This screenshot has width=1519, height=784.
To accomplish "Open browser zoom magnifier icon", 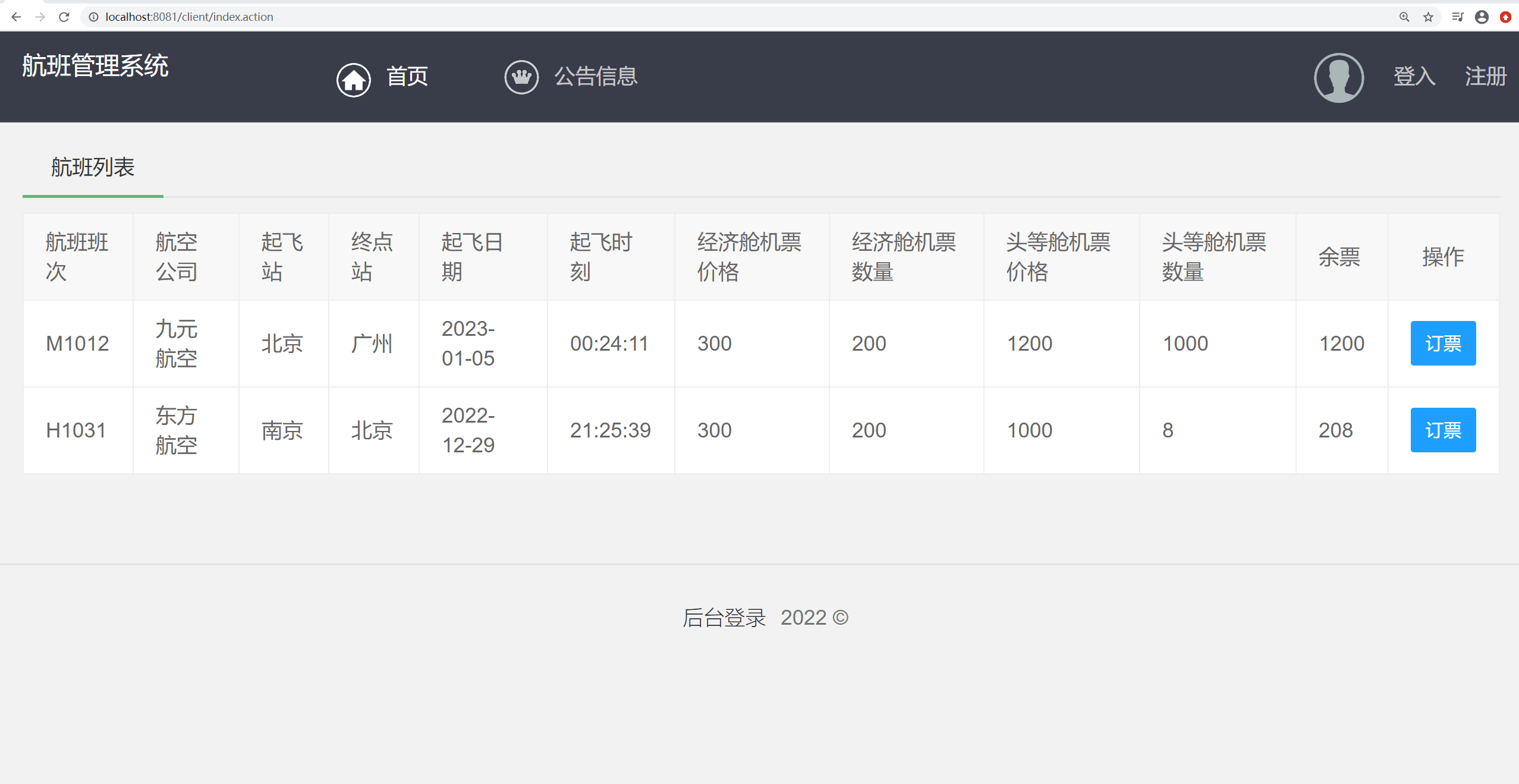I will 1404,17.
